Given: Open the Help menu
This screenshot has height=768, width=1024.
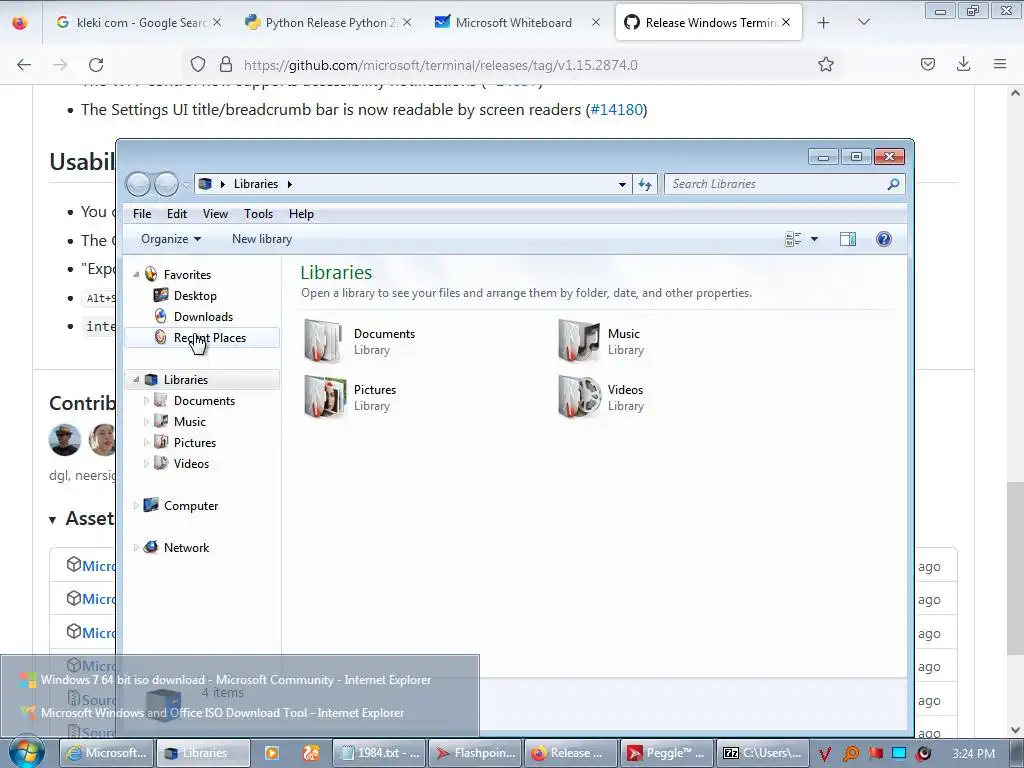Looking at the screenshot, I should pyautogui.click(x=301, y=214).
